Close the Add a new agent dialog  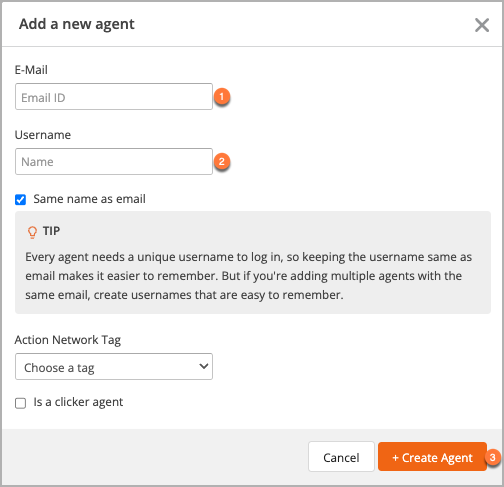pyautogui.click(x=482, y=25)
